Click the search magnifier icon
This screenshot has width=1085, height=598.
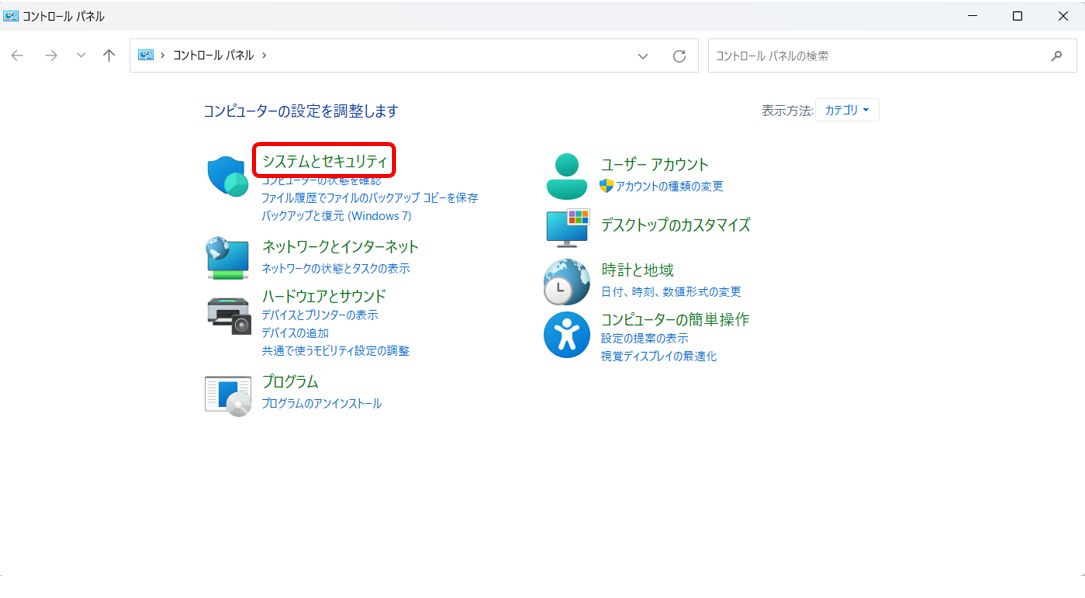point(1057,56)
